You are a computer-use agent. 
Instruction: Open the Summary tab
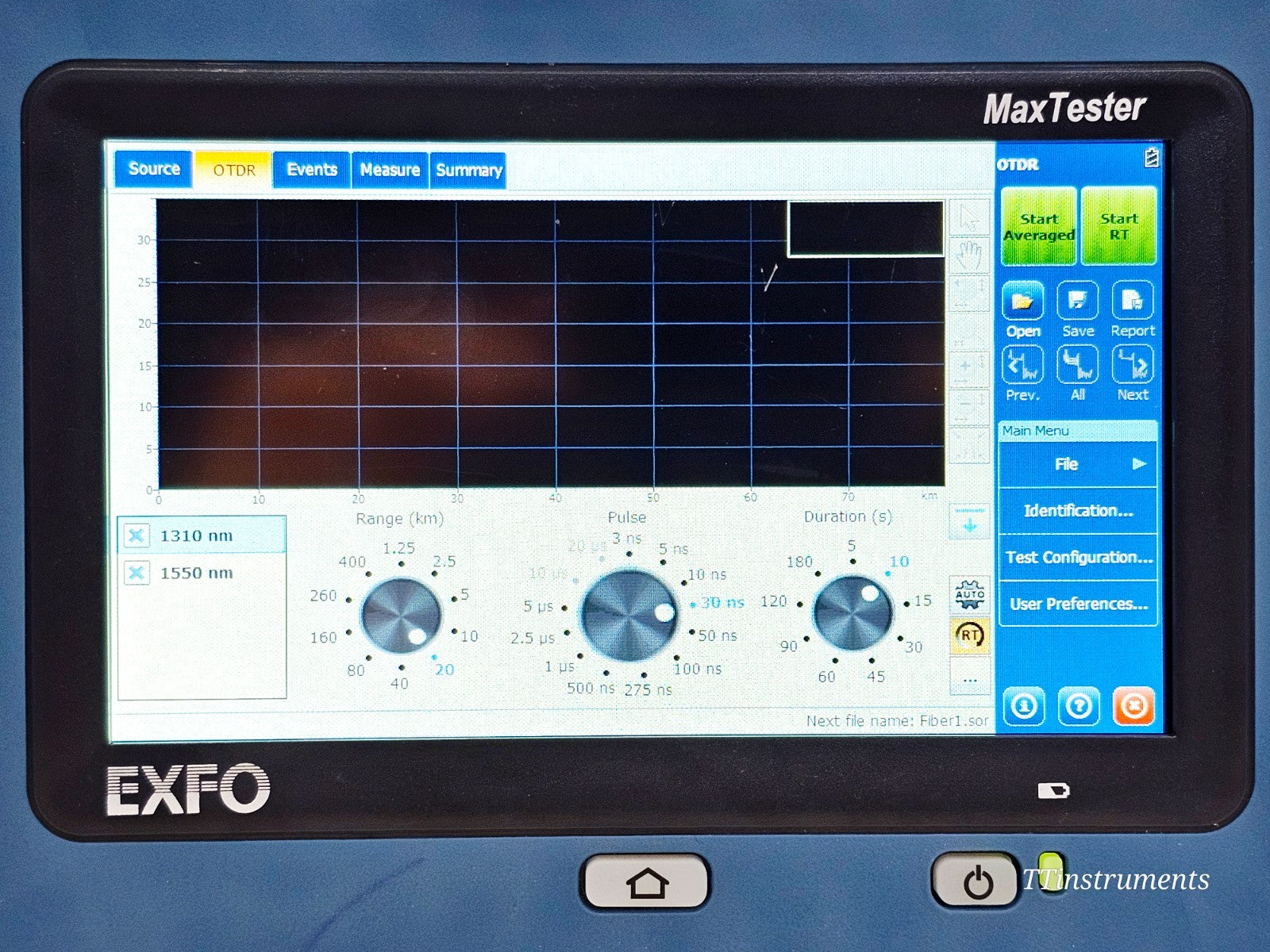[x=468, y=171]
